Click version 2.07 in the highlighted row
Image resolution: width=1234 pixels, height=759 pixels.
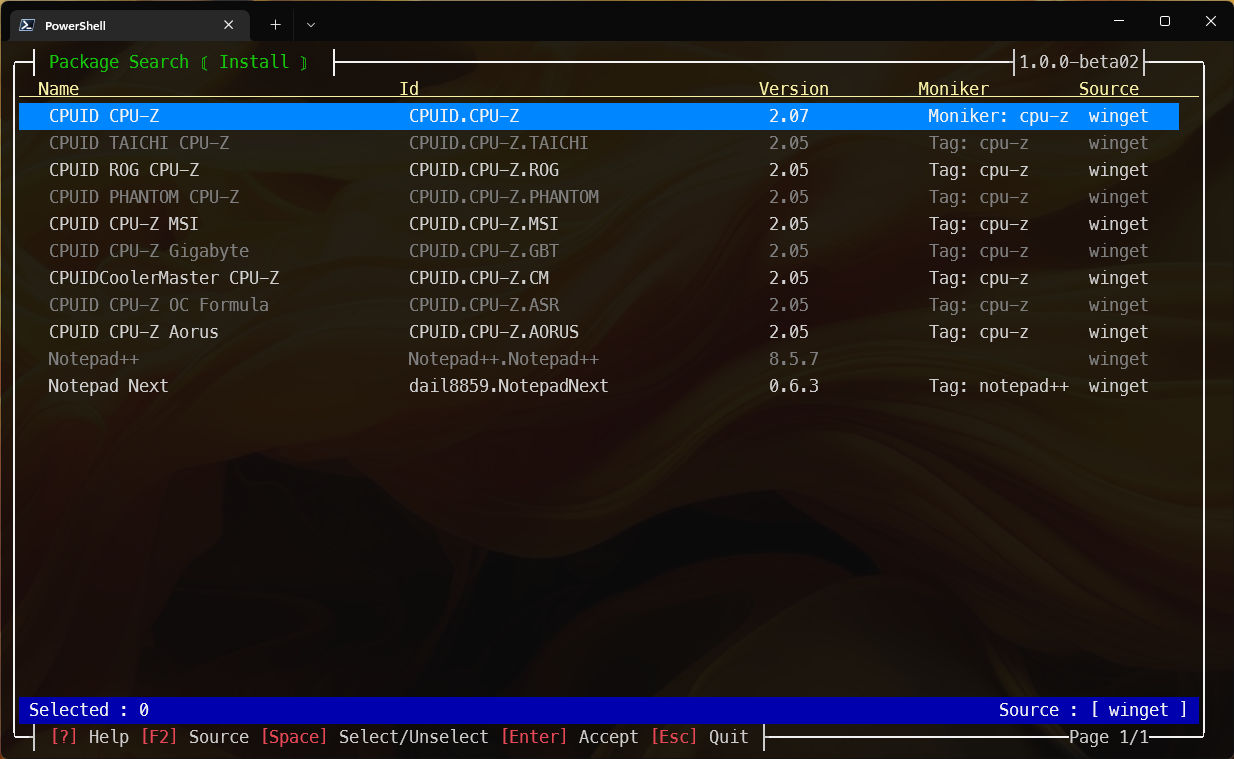coord(789,116)
